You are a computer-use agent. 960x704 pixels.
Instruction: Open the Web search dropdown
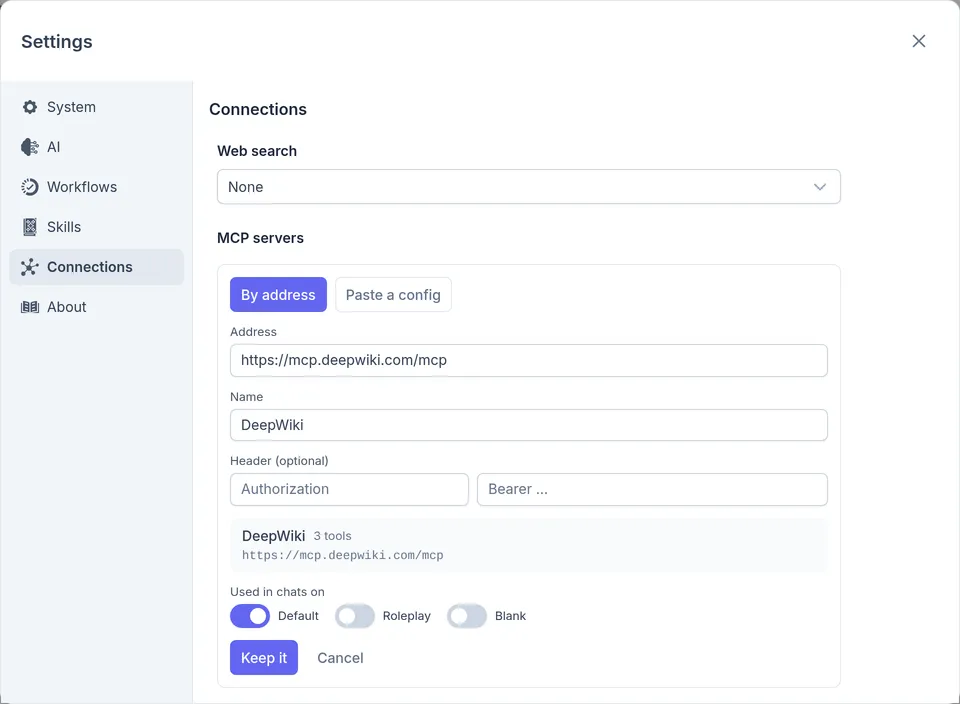pyautogui.click(x=528, y=187)
